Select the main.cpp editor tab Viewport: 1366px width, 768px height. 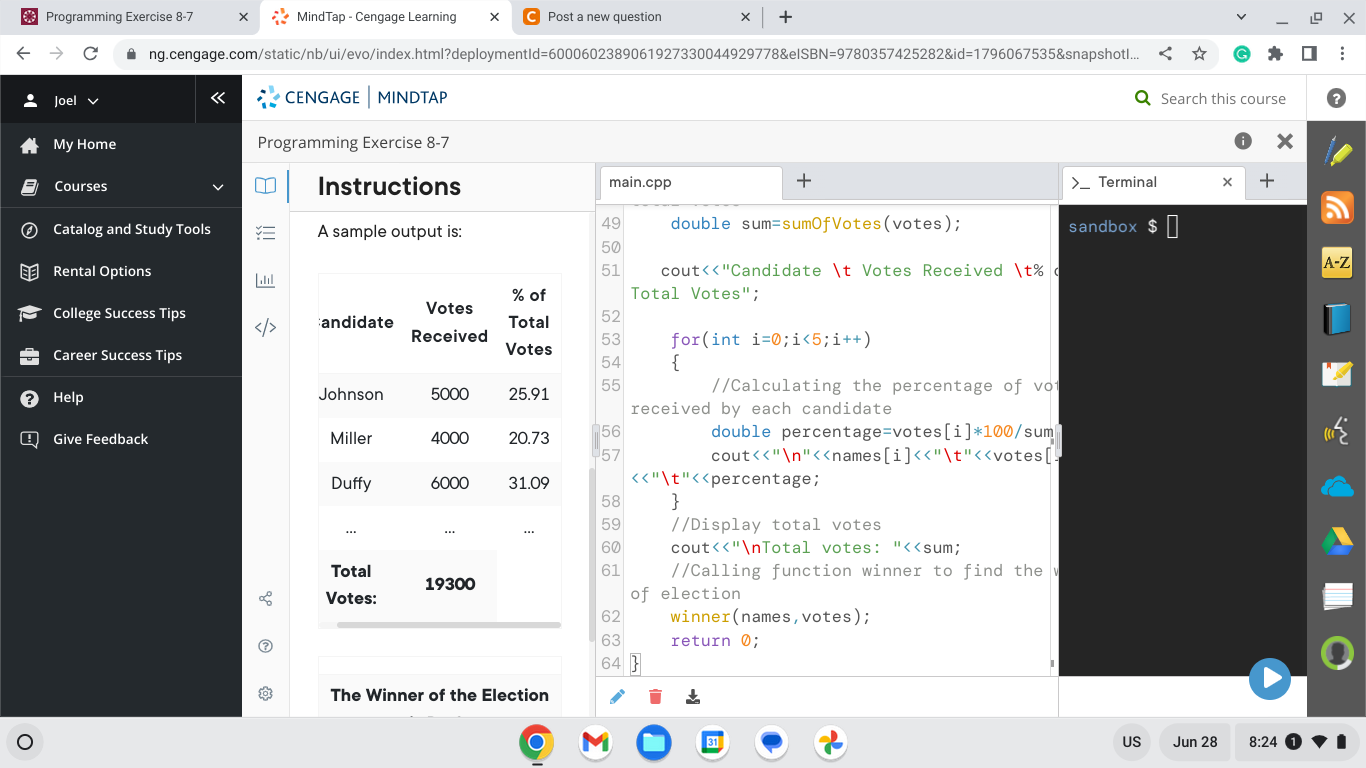(x=690, y=183)
